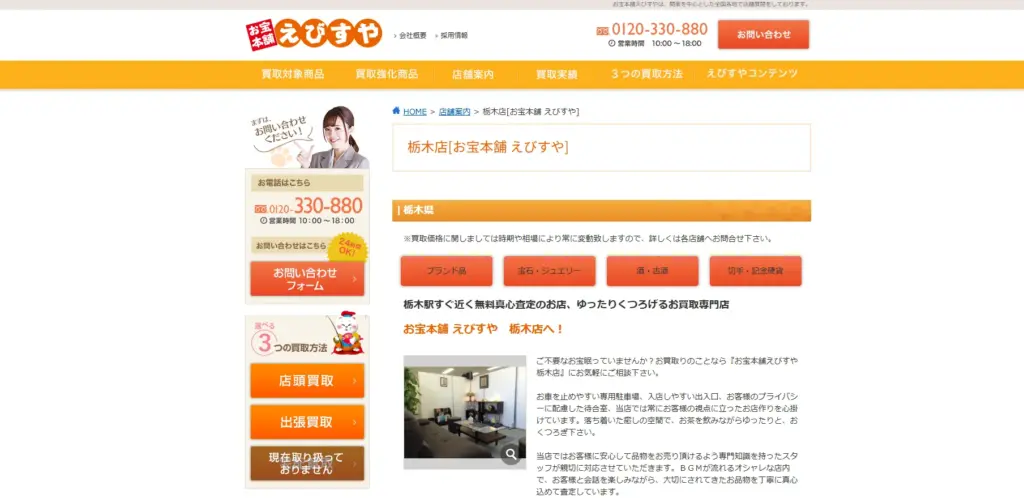Choose the 出張買取 sidebar button
The image size is (1024, 498).
(x=307, y=422)
